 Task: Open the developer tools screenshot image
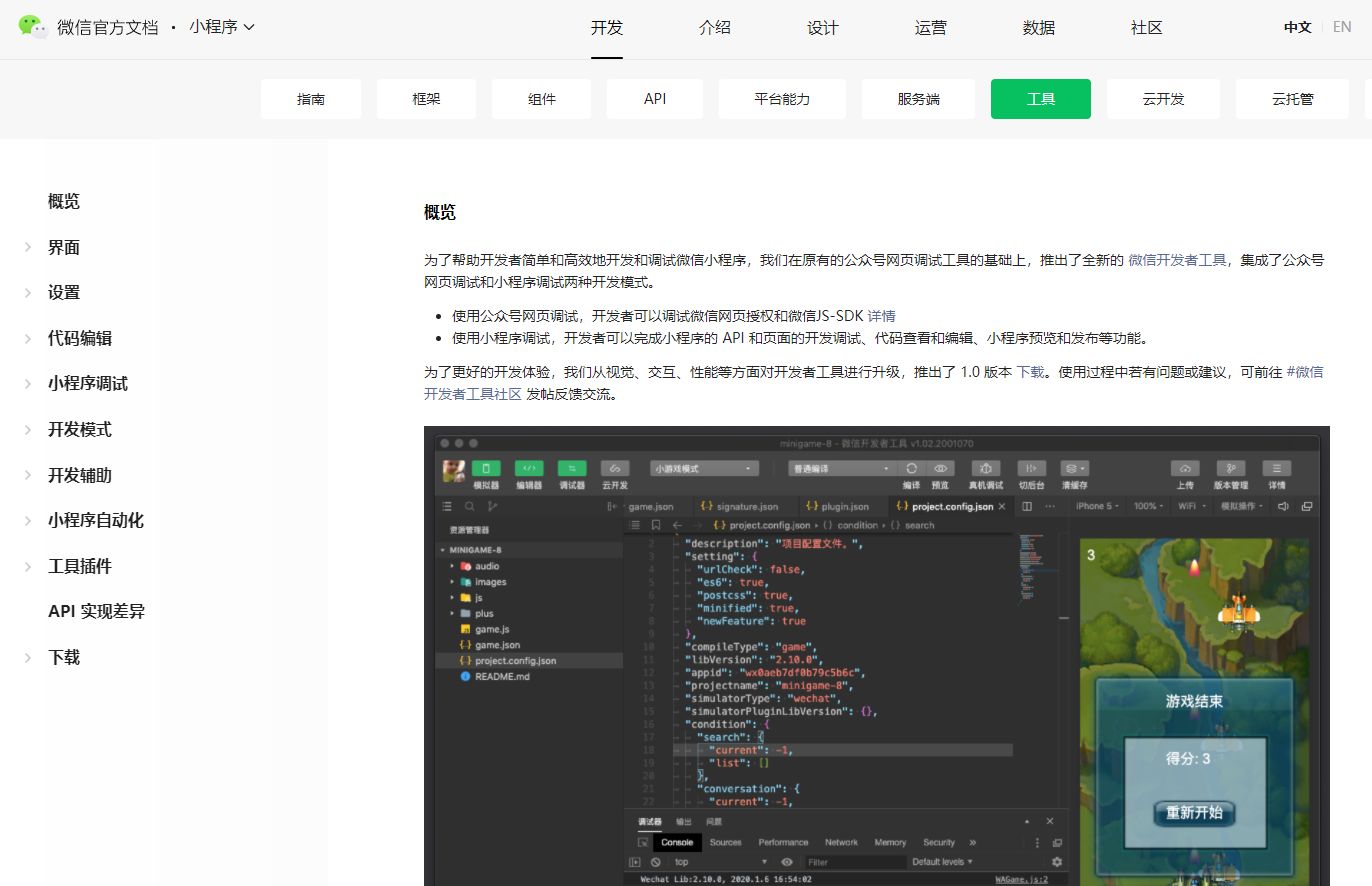pyautogui.click(x=877, y=656)
